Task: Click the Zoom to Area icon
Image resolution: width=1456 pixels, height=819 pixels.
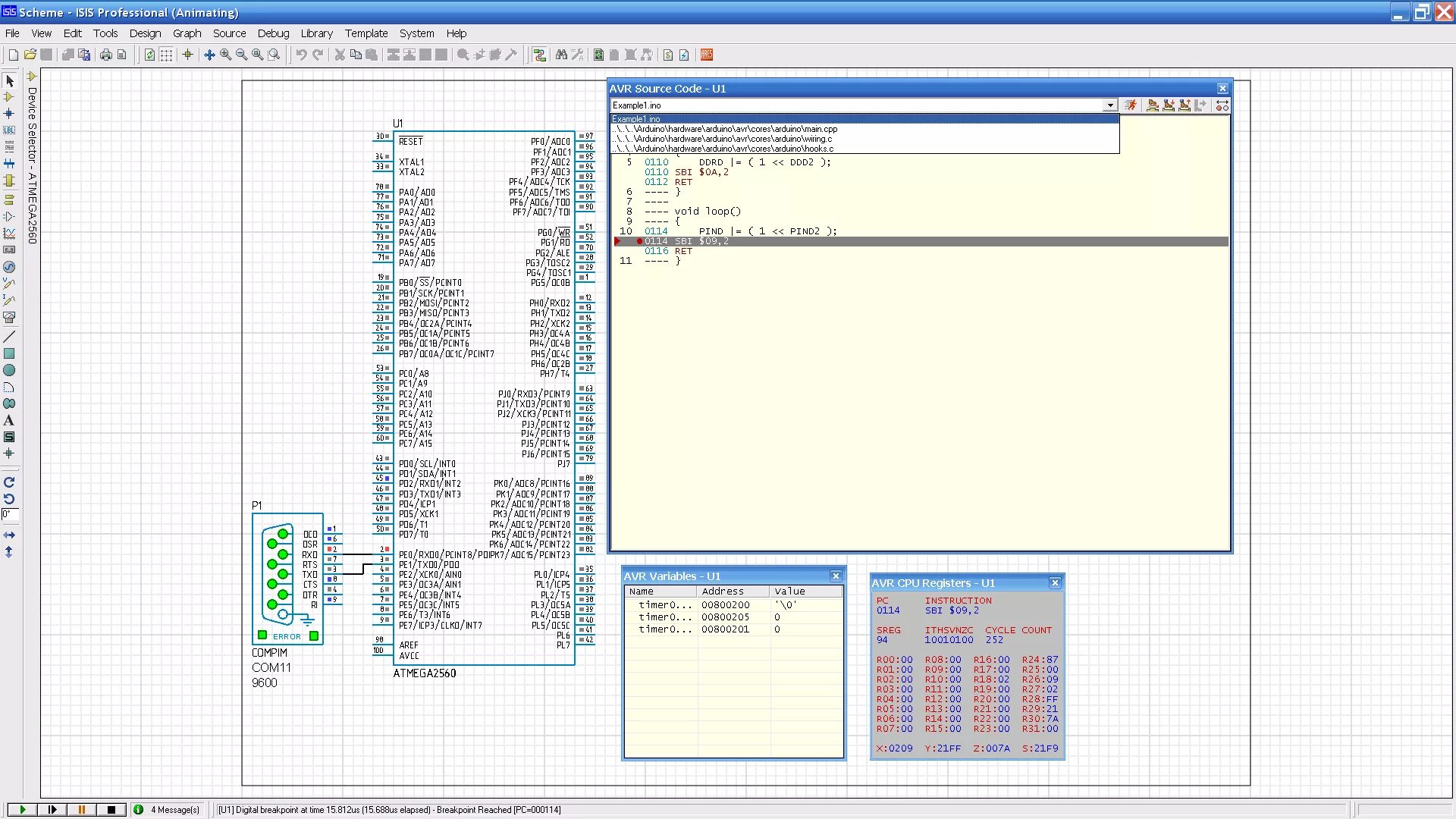Action: (274, 55)
